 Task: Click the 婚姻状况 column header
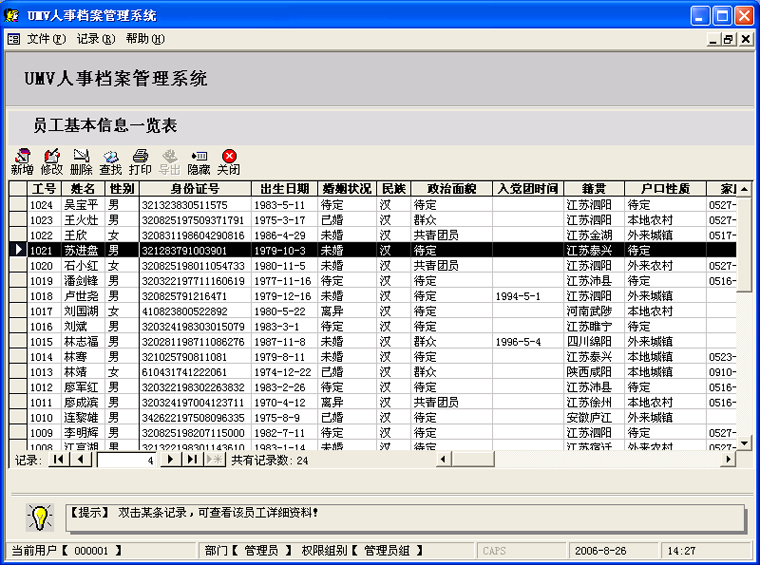(x=347, y=188)
